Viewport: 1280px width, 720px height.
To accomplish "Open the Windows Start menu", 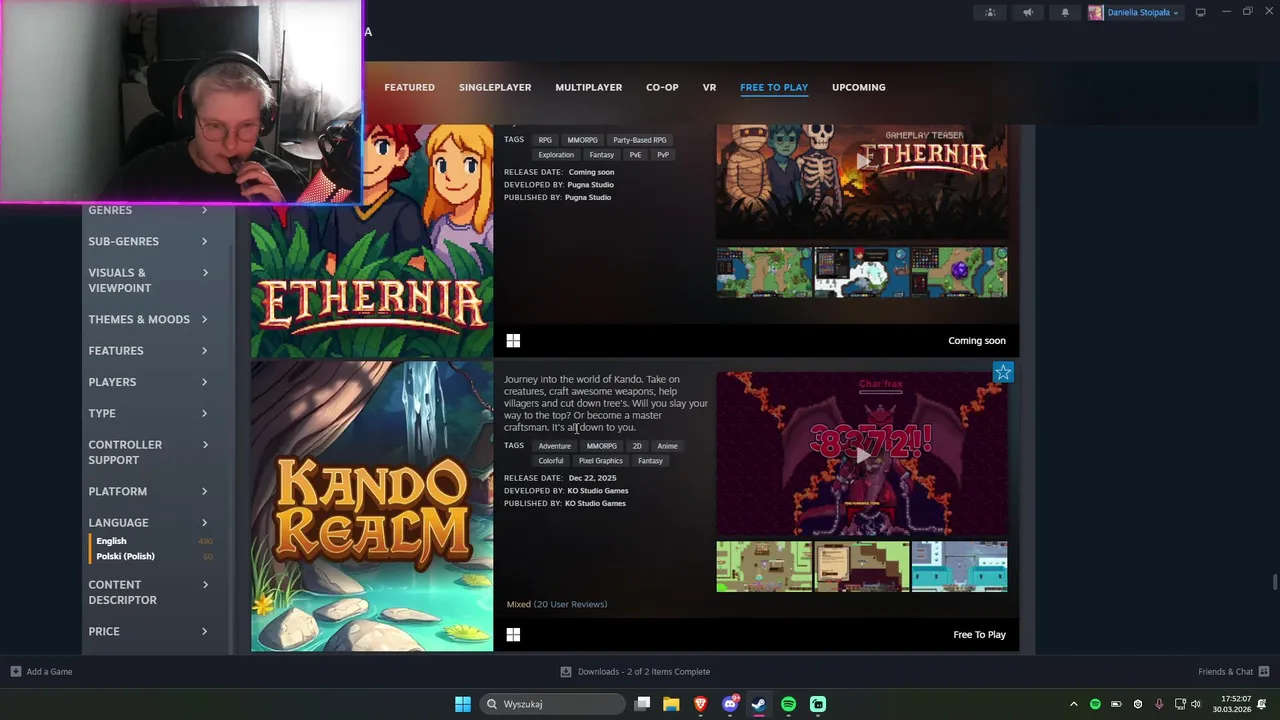I will (462, 704).
